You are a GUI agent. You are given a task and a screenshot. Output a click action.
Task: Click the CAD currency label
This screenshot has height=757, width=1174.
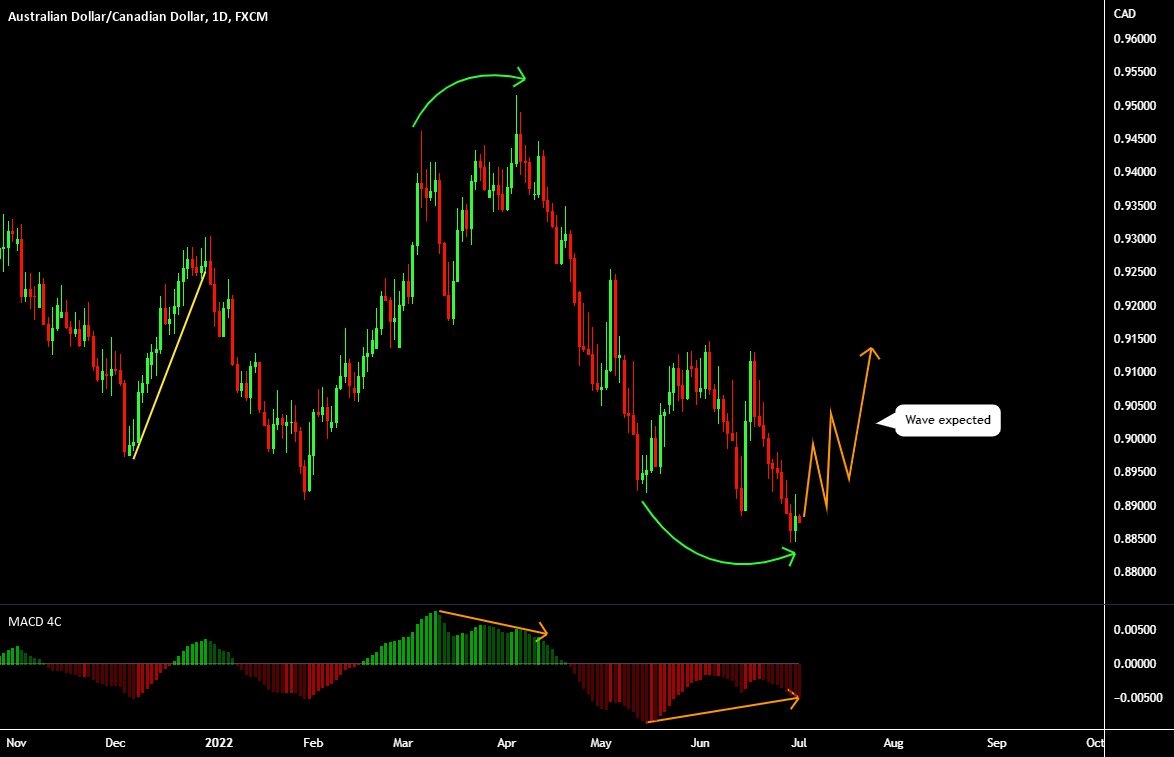click(x=1125, y=13)
